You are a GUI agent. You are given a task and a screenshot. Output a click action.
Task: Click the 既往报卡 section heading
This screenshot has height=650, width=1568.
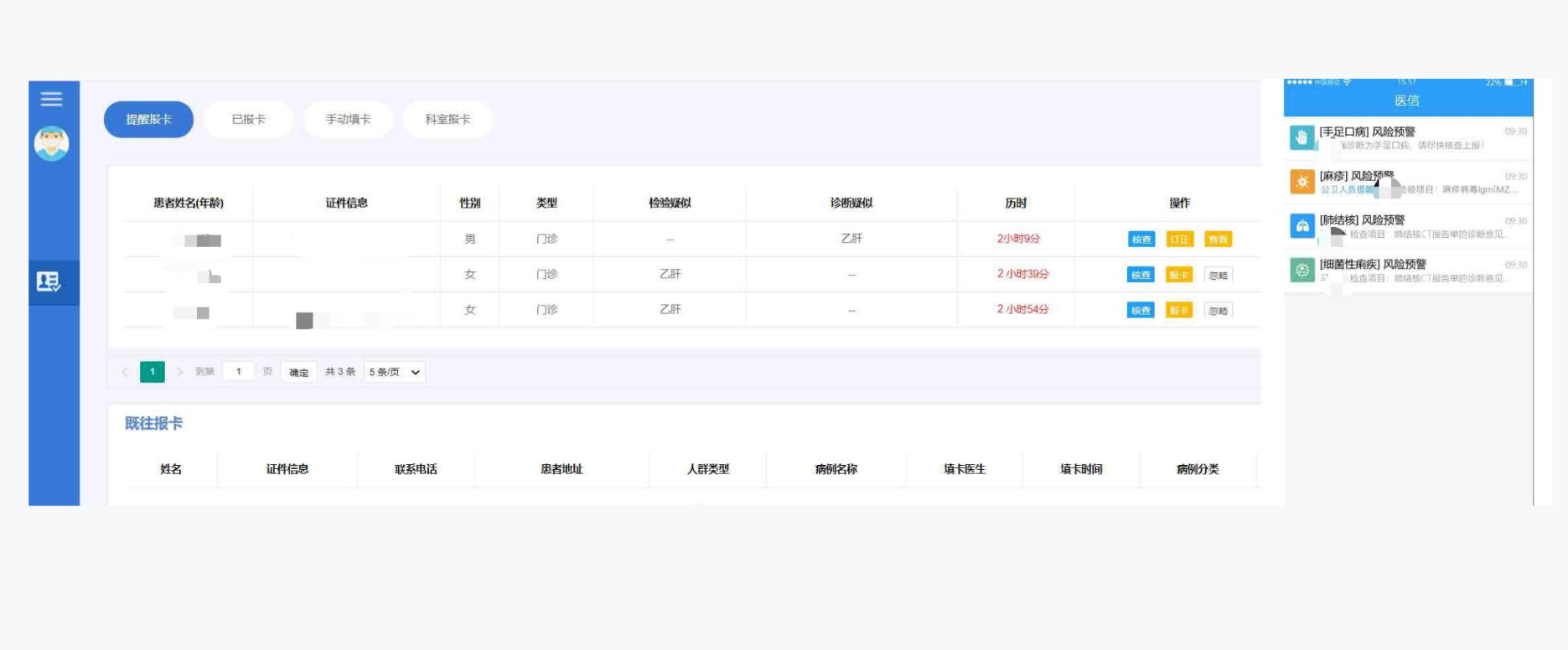click(153, 424)
